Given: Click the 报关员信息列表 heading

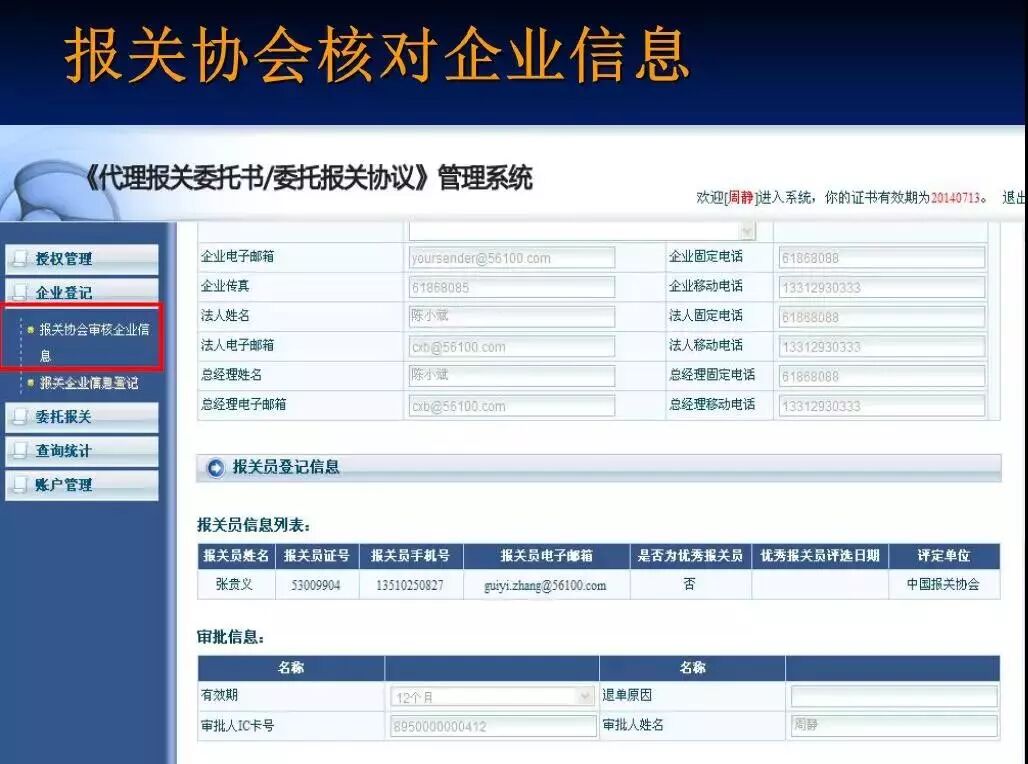Looking at the screenshot, I should coord(253,525).
